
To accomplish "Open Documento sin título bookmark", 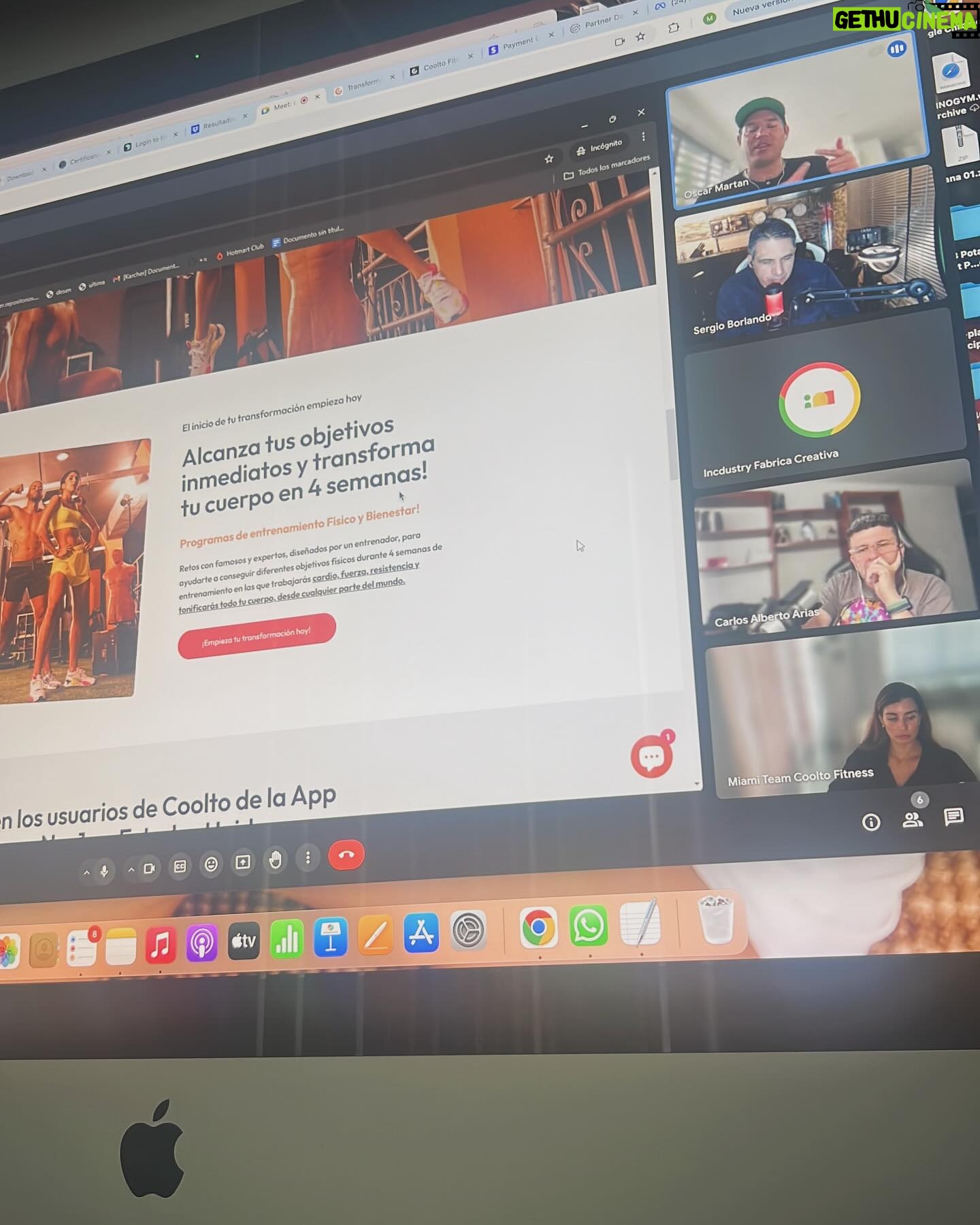I will (308, 236).
